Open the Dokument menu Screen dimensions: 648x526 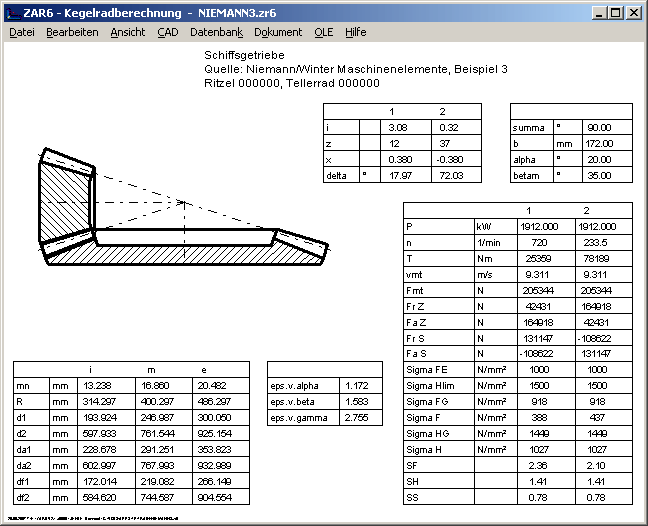coord(278,32)
